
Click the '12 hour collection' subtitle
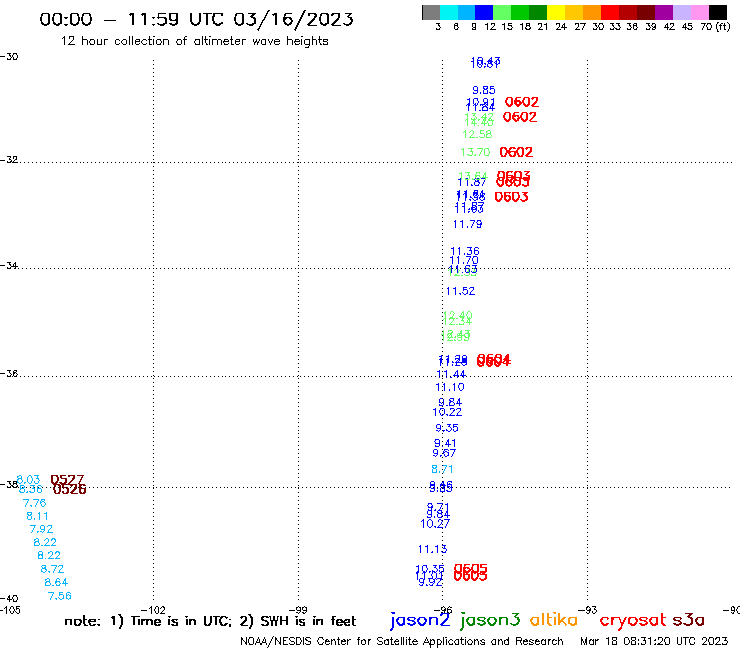194,41
